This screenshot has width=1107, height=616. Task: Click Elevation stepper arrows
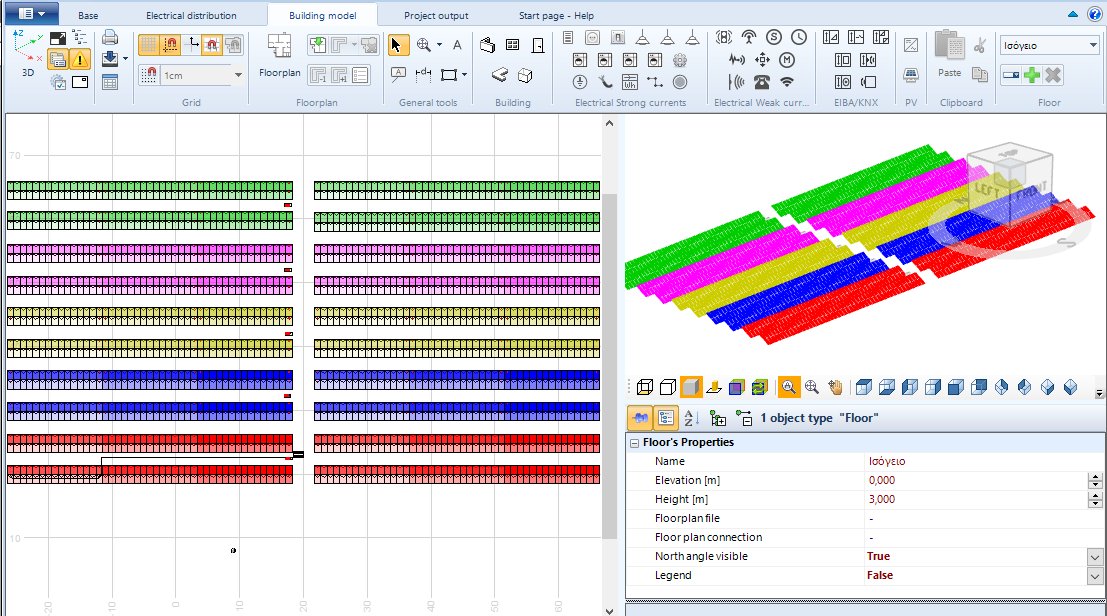click(1095, 481)
